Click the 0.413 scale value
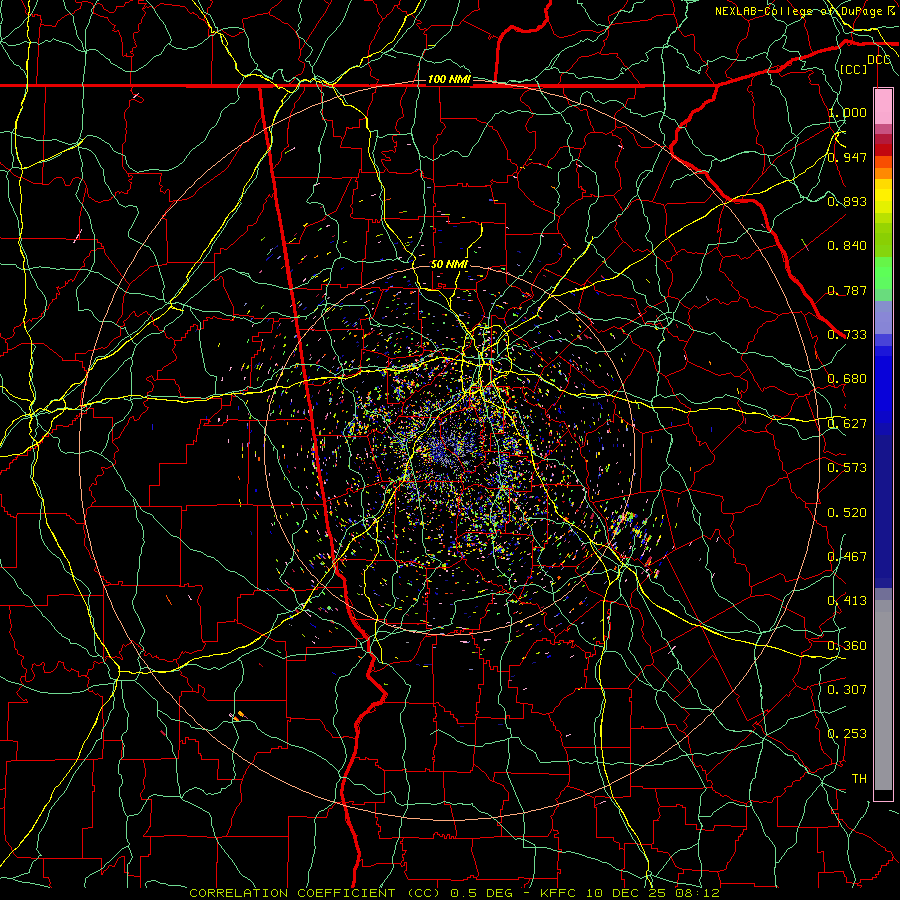The width and height of the screenshot is (900, 900). coord(847,601)
